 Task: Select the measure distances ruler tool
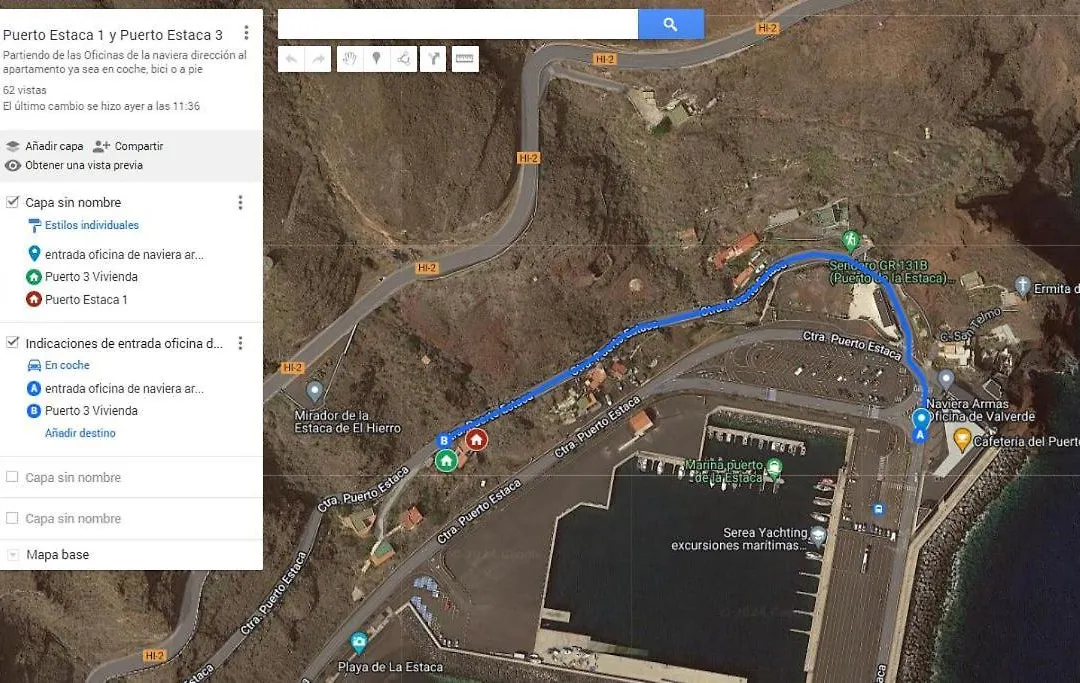point(465,59)
